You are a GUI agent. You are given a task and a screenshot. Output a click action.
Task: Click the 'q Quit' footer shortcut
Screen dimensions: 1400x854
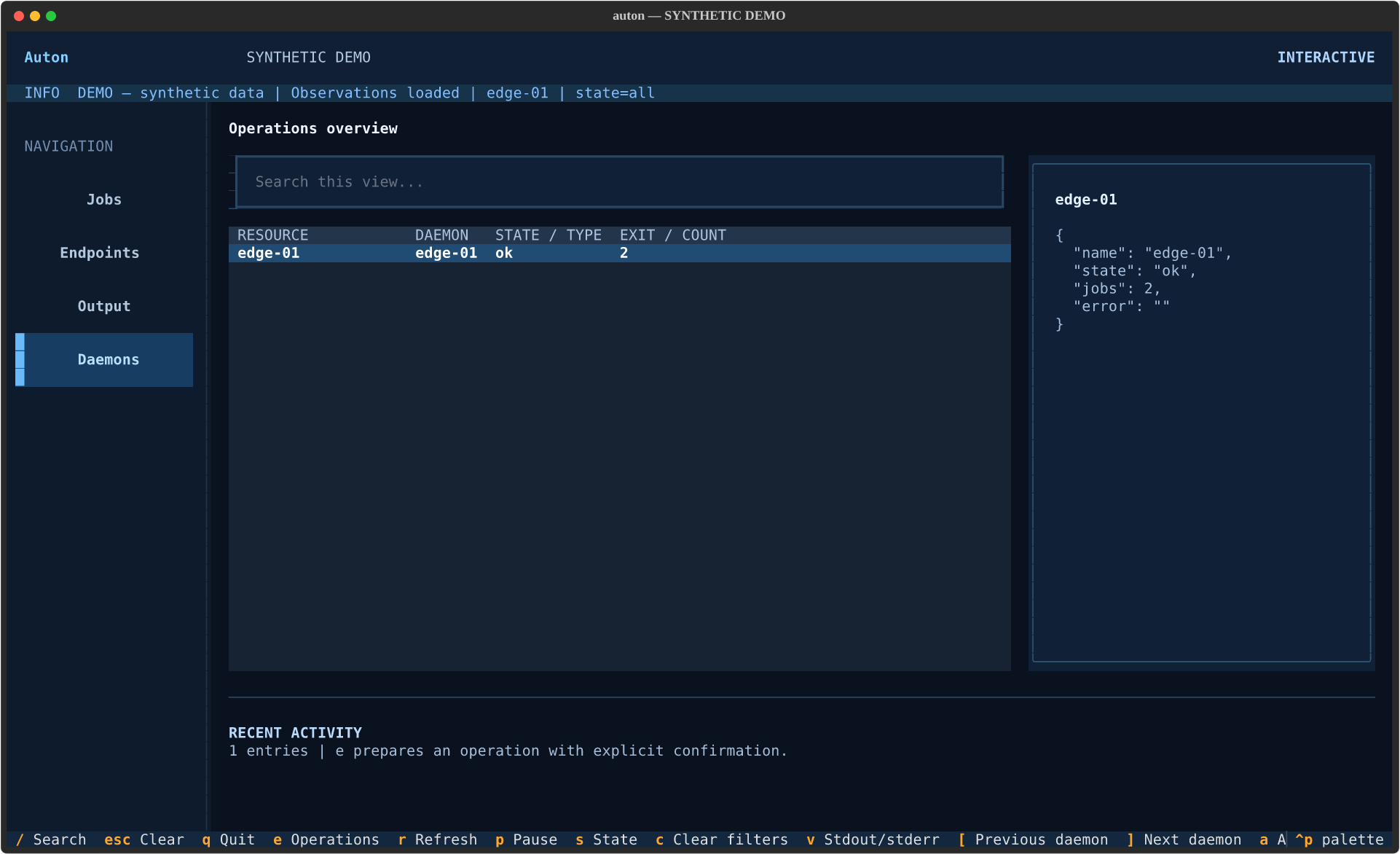tap(229, 839)
